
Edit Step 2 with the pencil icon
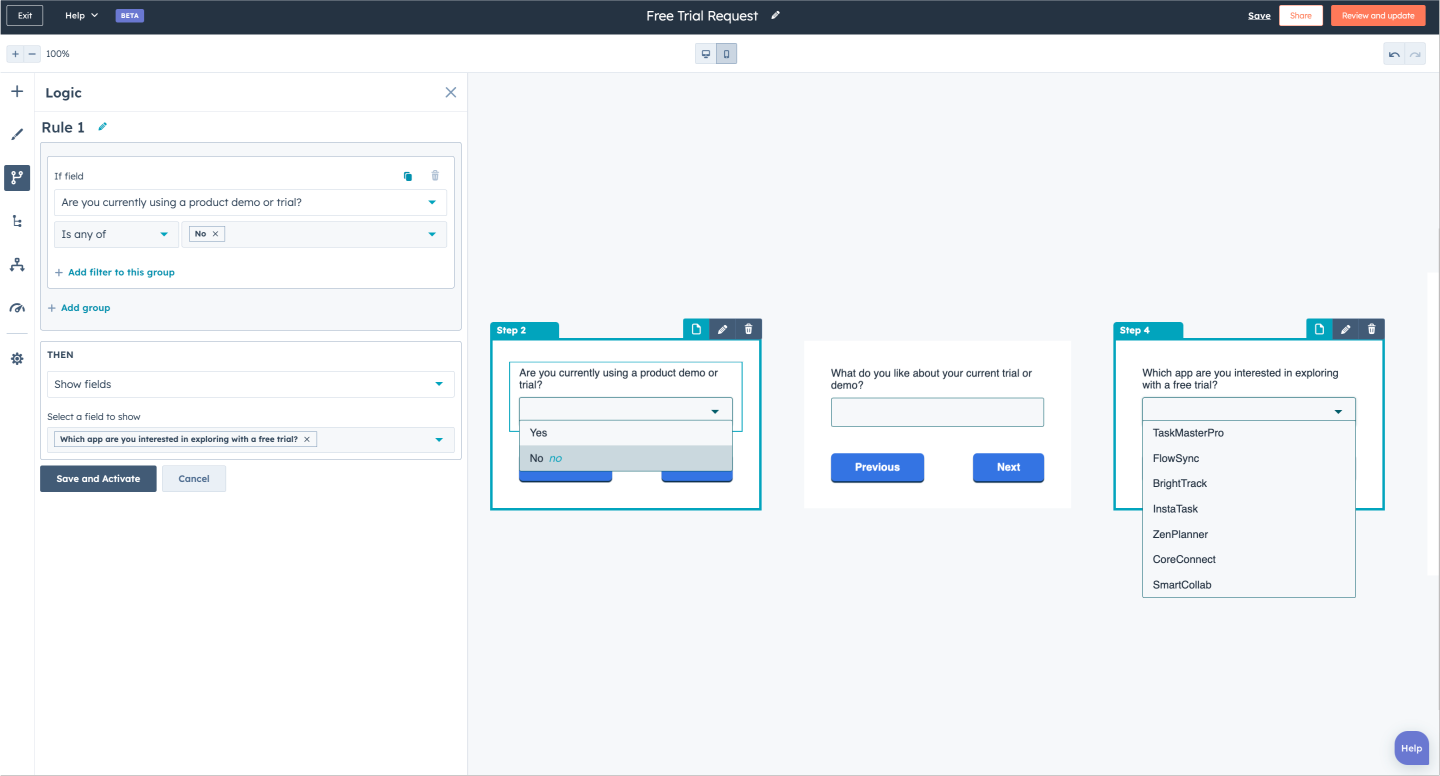[x=722, y=328]
